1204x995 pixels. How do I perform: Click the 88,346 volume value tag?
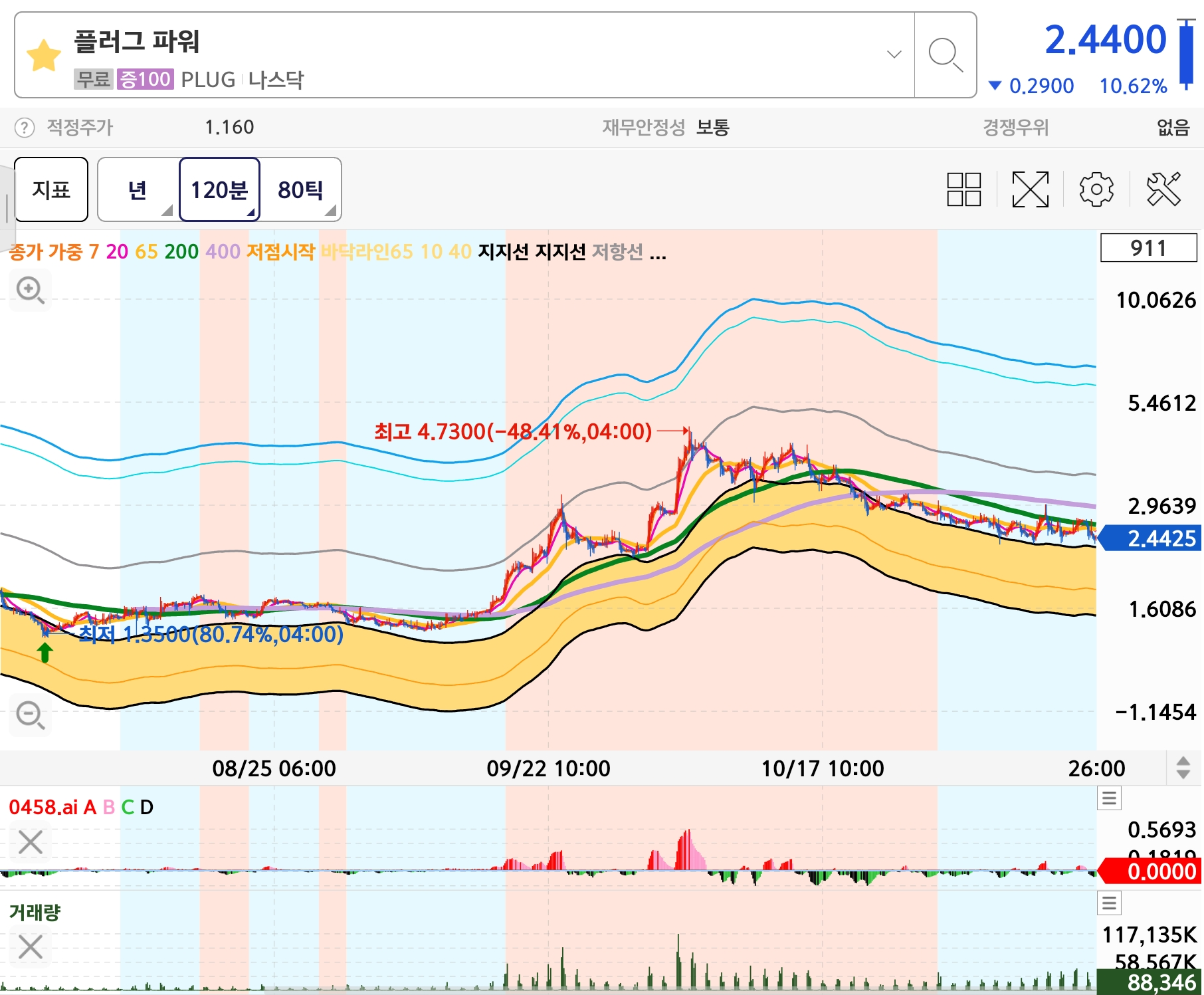pos(1150,982)
